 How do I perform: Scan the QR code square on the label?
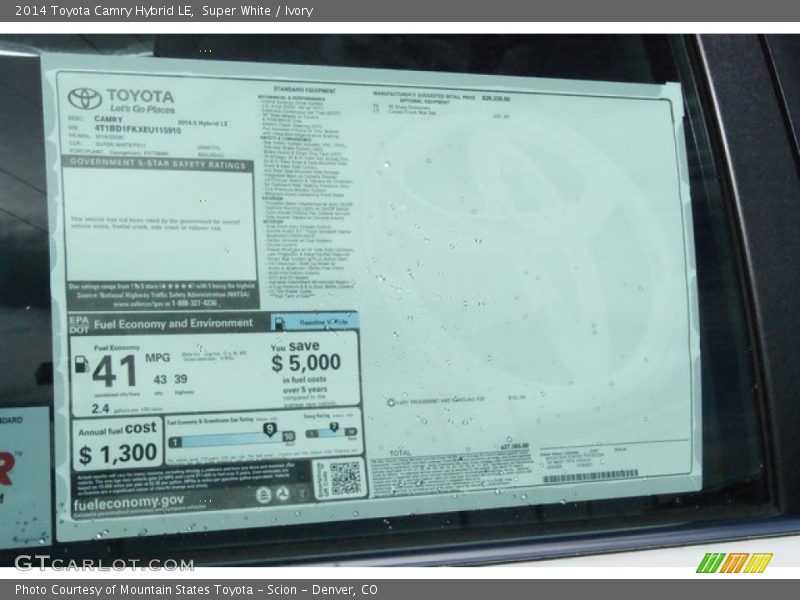point(344,478)
